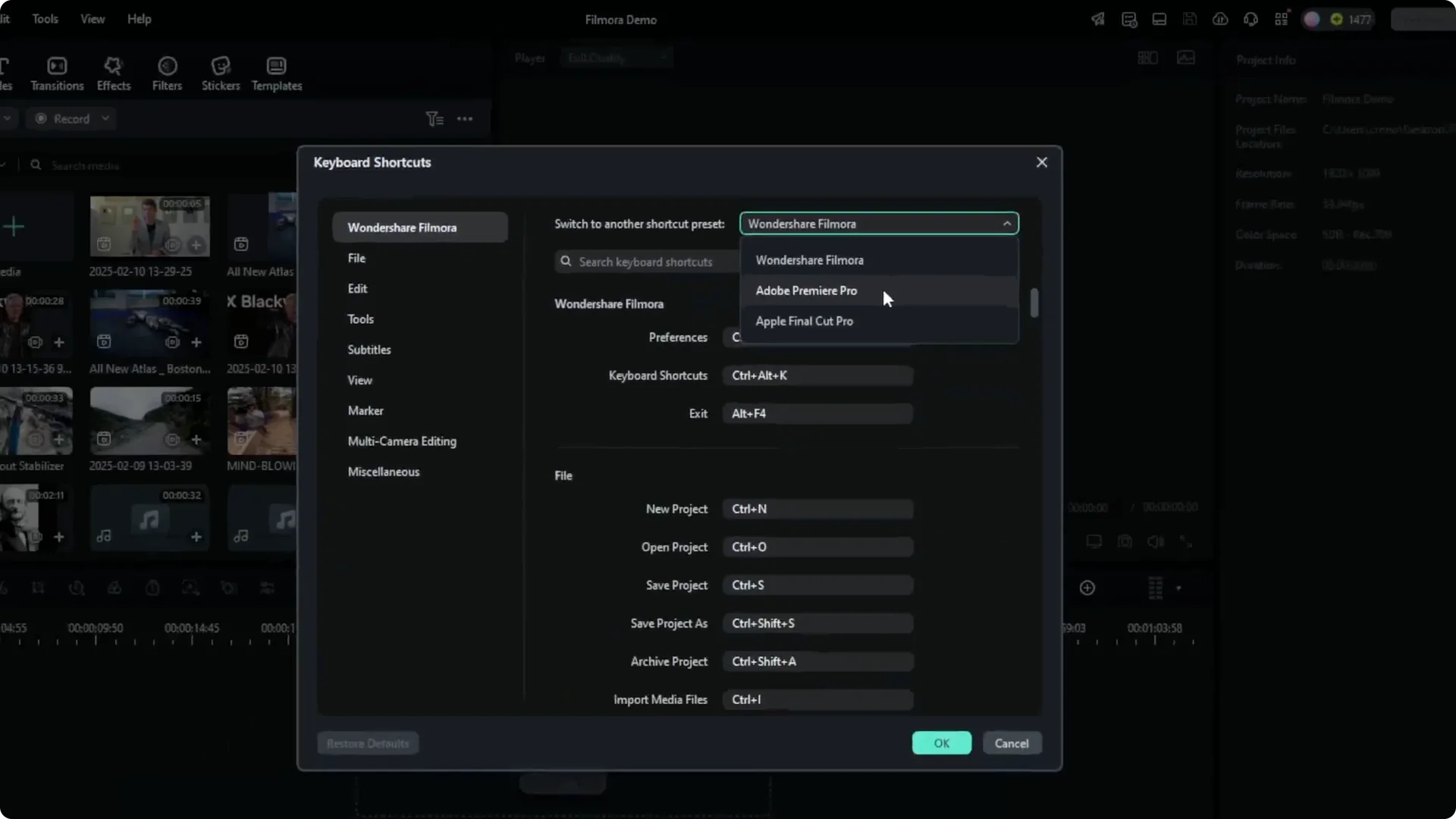Image resolution: width=1456 pixels, height=819 pixels.
Task: Select the Transitions tab icon
Action: tap(56, 73)
